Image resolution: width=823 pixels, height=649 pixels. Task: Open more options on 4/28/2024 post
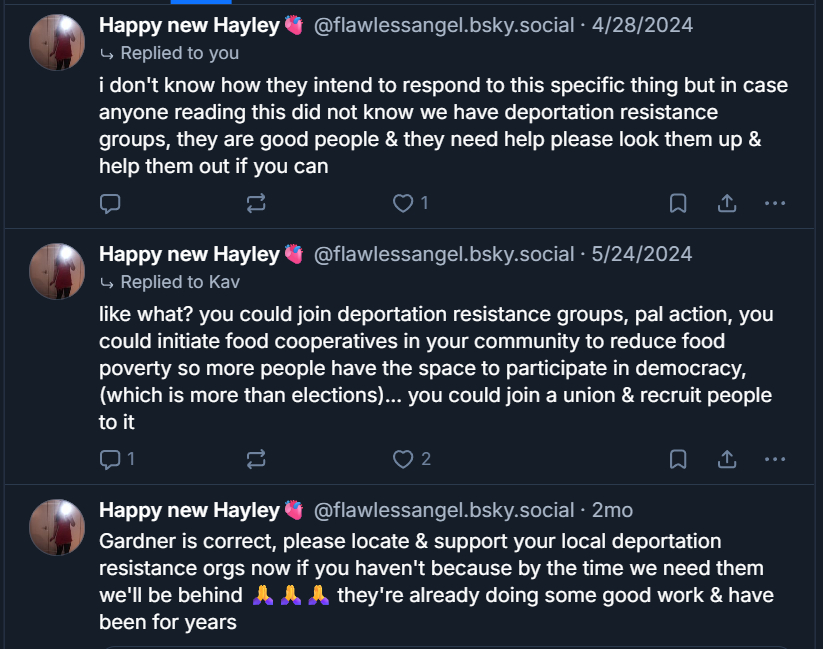(x=775, y=203)
